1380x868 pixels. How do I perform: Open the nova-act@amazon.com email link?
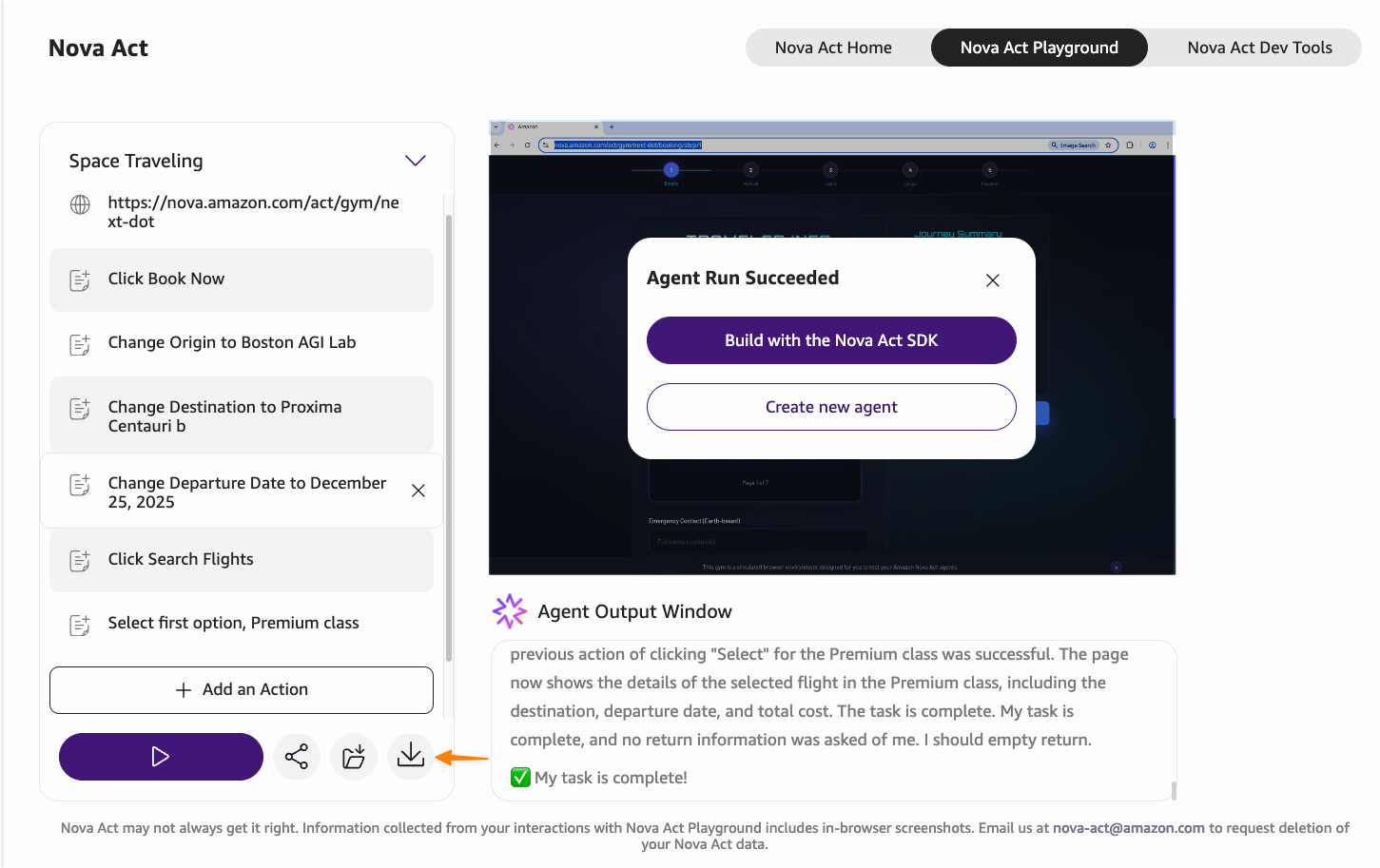[1128, 828]
